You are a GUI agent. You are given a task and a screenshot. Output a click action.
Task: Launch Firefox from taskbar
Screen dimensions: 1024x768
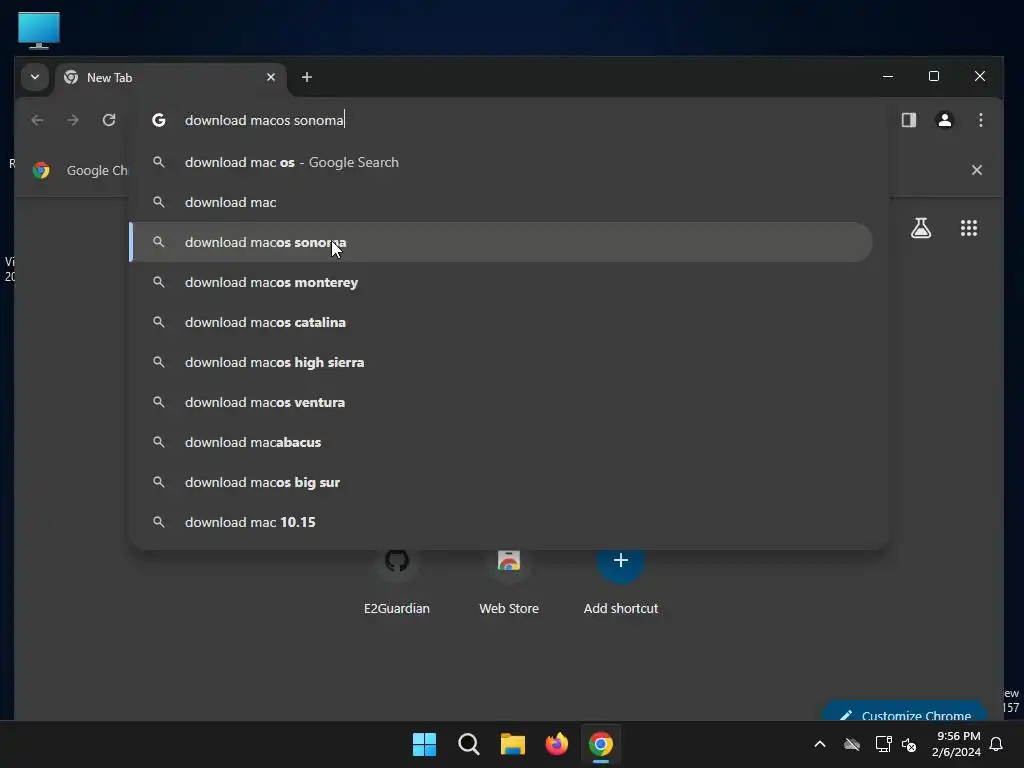pos(556,744)
